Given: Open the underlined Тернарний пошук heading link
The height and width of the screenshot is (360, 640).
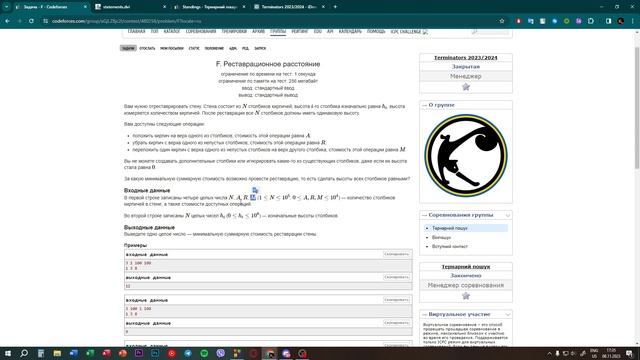Looking at the screenshot, I should 466,267.
